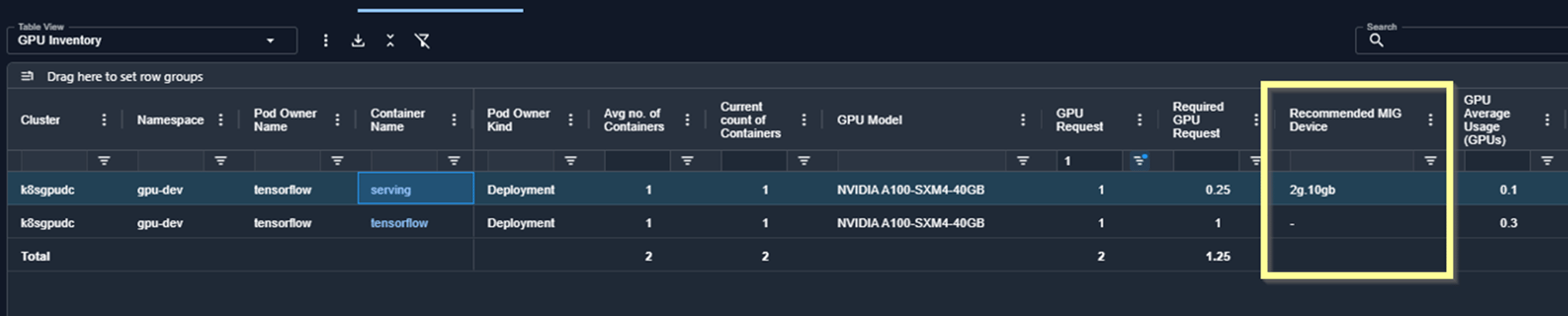Sort by GPU Average Usage header
The width and height of the screenshot is (1568, 316).
(x=1486, y=120)
